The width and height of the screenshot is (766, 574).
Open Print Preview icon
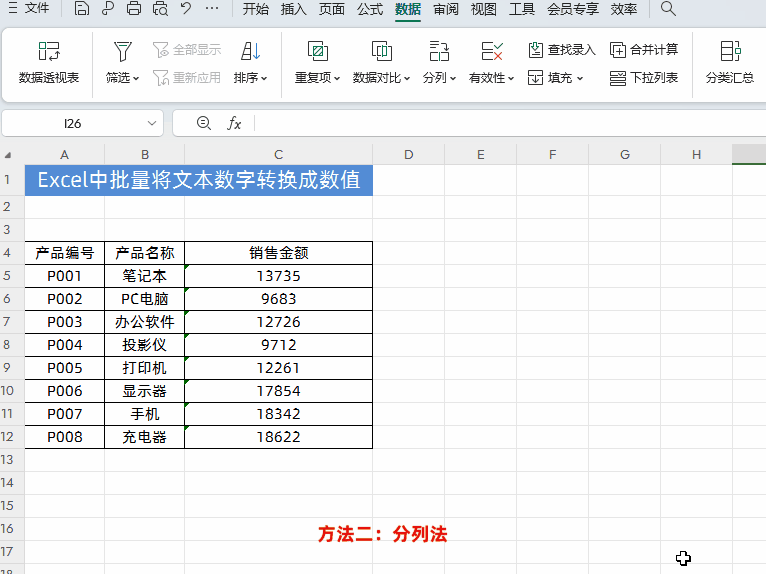tap(160, 8)
